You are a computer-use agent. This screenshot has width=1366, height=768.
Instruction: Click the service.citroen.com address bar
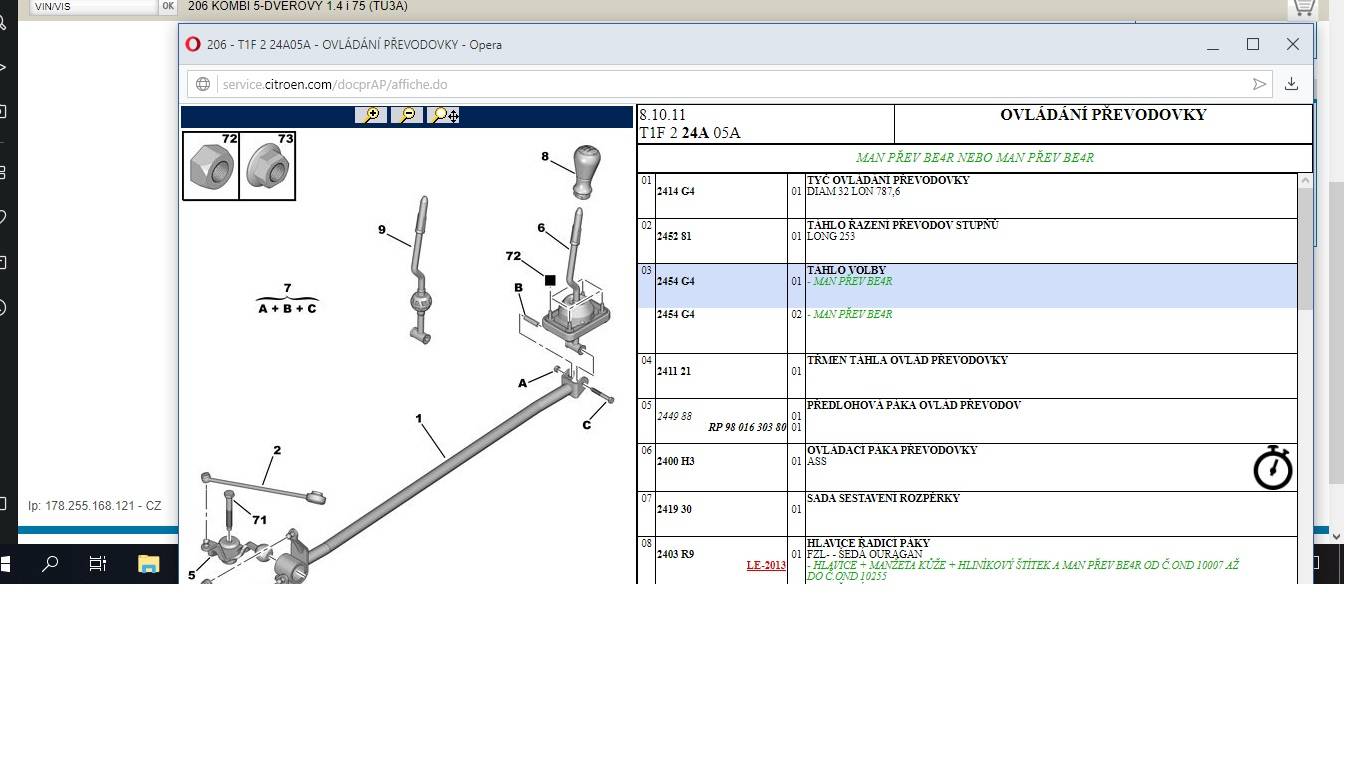(730, 84)
